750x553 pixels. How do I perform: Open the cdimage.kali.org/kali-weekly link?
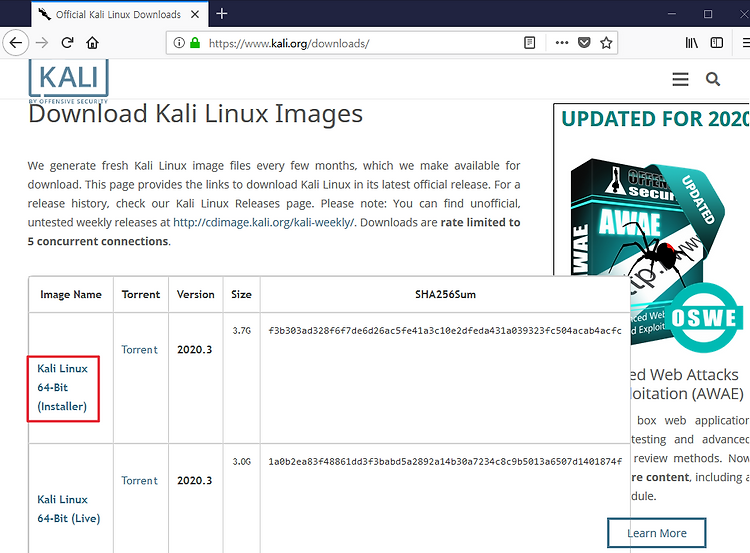point(264,222)
